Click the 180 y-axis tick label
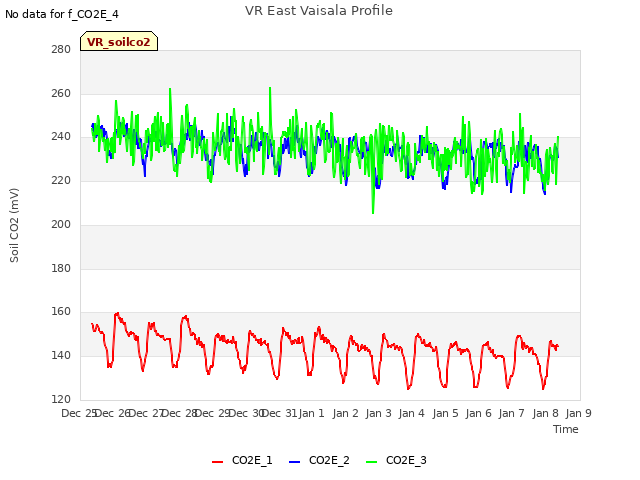The height and width of the screenshot is (480, 640). pos(61,269)
